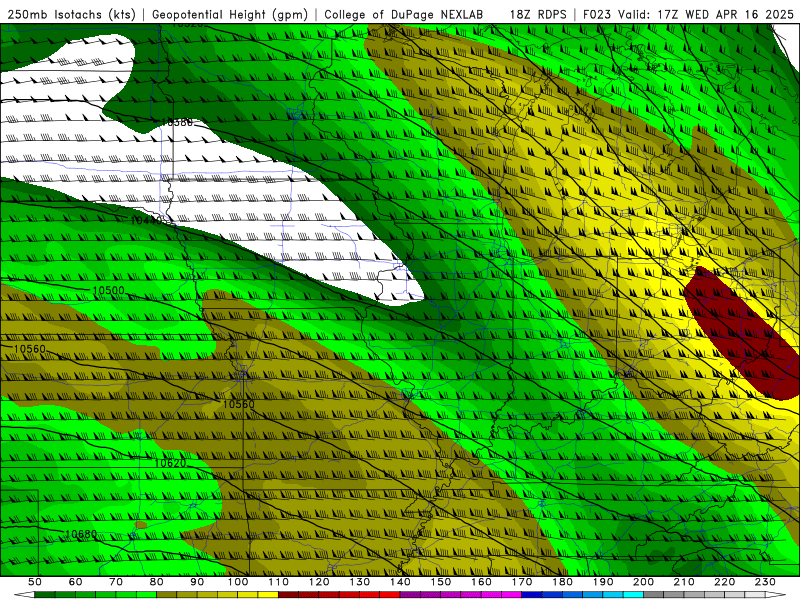Click the "College of DuPage NEXLAB" credit
Image resolution: width=800 pixels, height=600 pixels.
click(x=404, y=15)
